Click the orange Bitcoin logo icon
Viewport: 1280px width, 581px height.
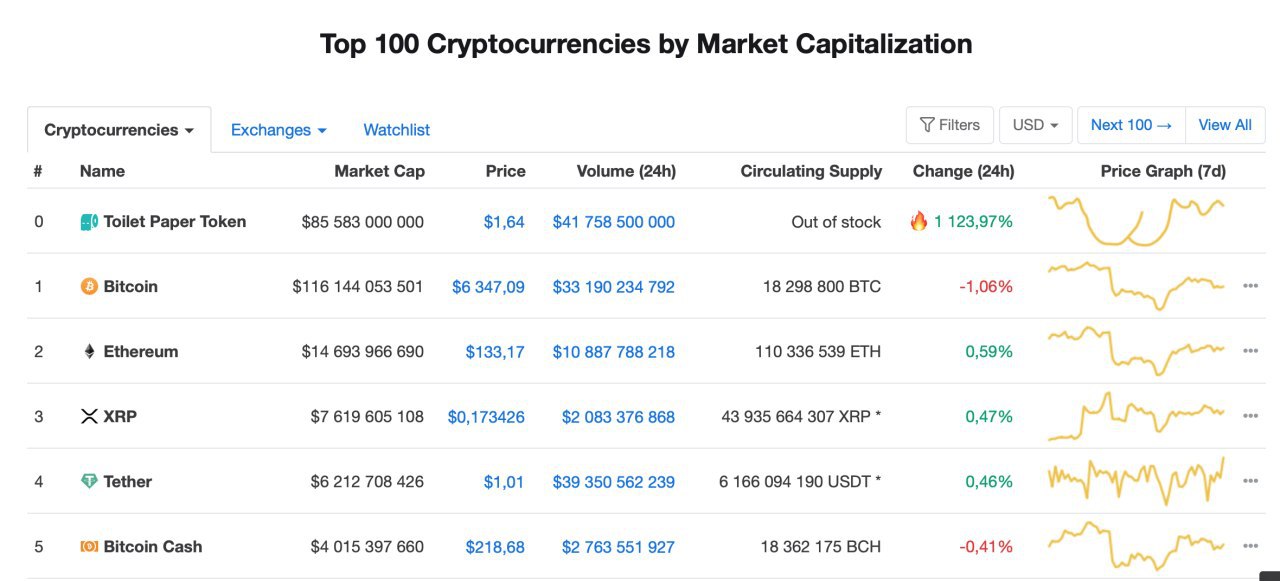point(89,287)
